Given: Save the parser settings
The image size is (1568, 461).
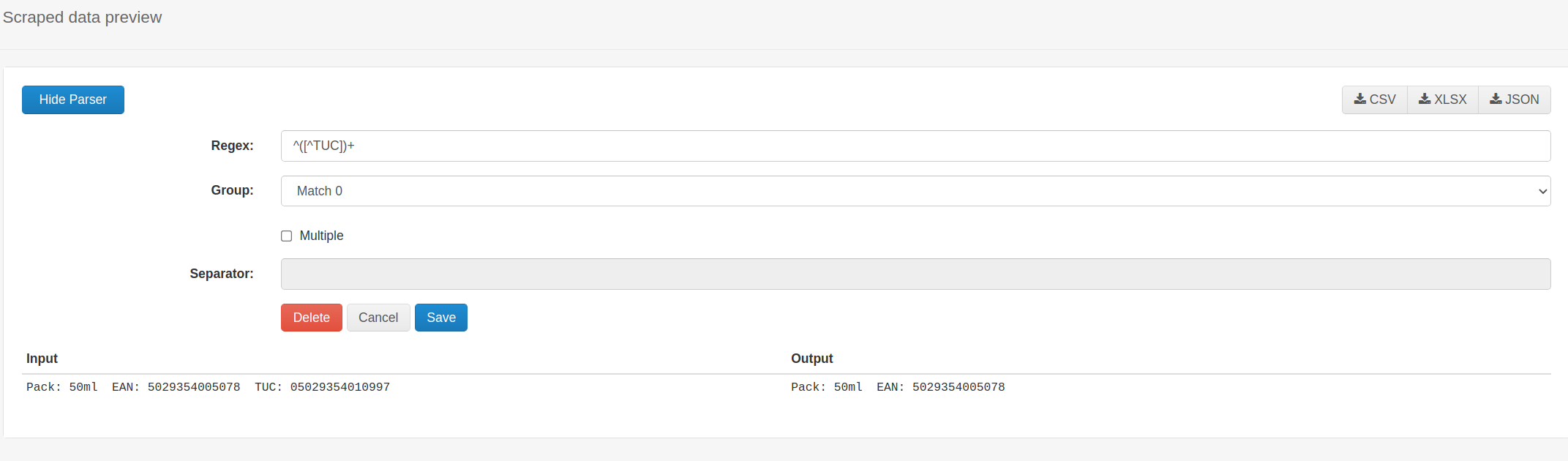Looking at the screenshot, I should pyautogui.click(x=440, y=318).
